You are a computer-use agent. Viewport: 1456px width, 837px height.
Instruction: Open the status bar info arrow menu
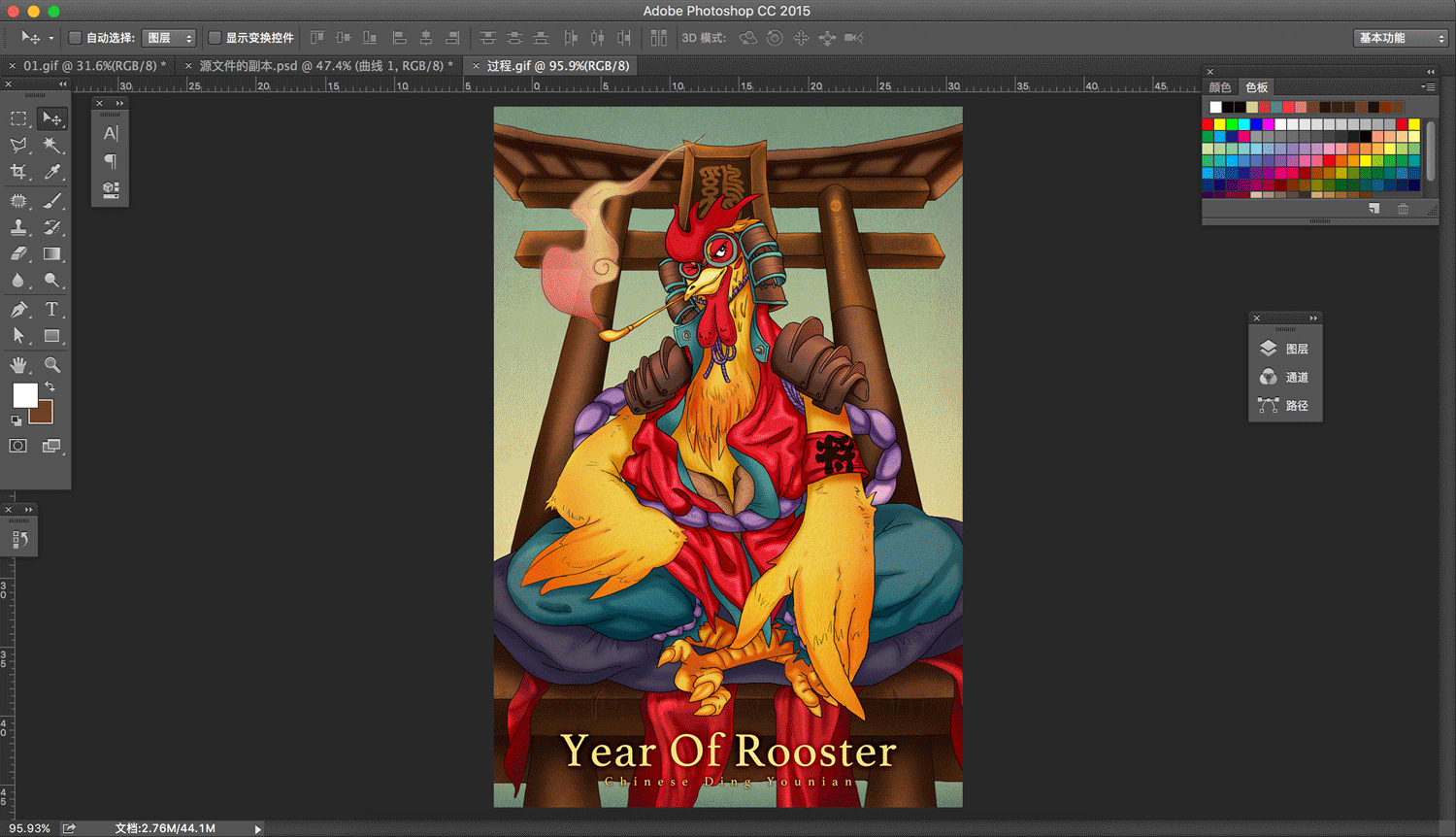point(257,829)
